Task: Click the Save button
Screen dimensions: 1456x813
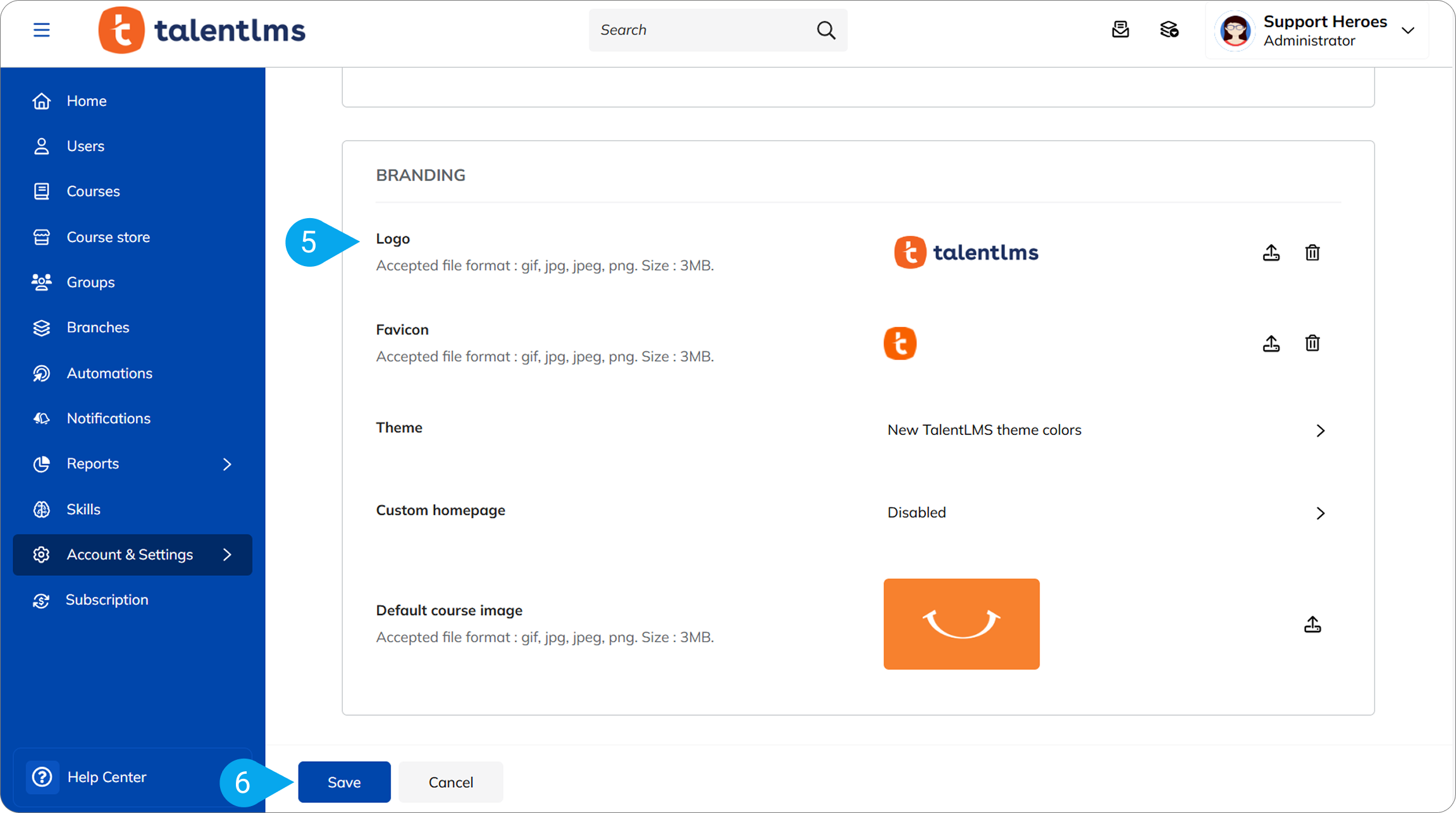Action: click(344, 782)
